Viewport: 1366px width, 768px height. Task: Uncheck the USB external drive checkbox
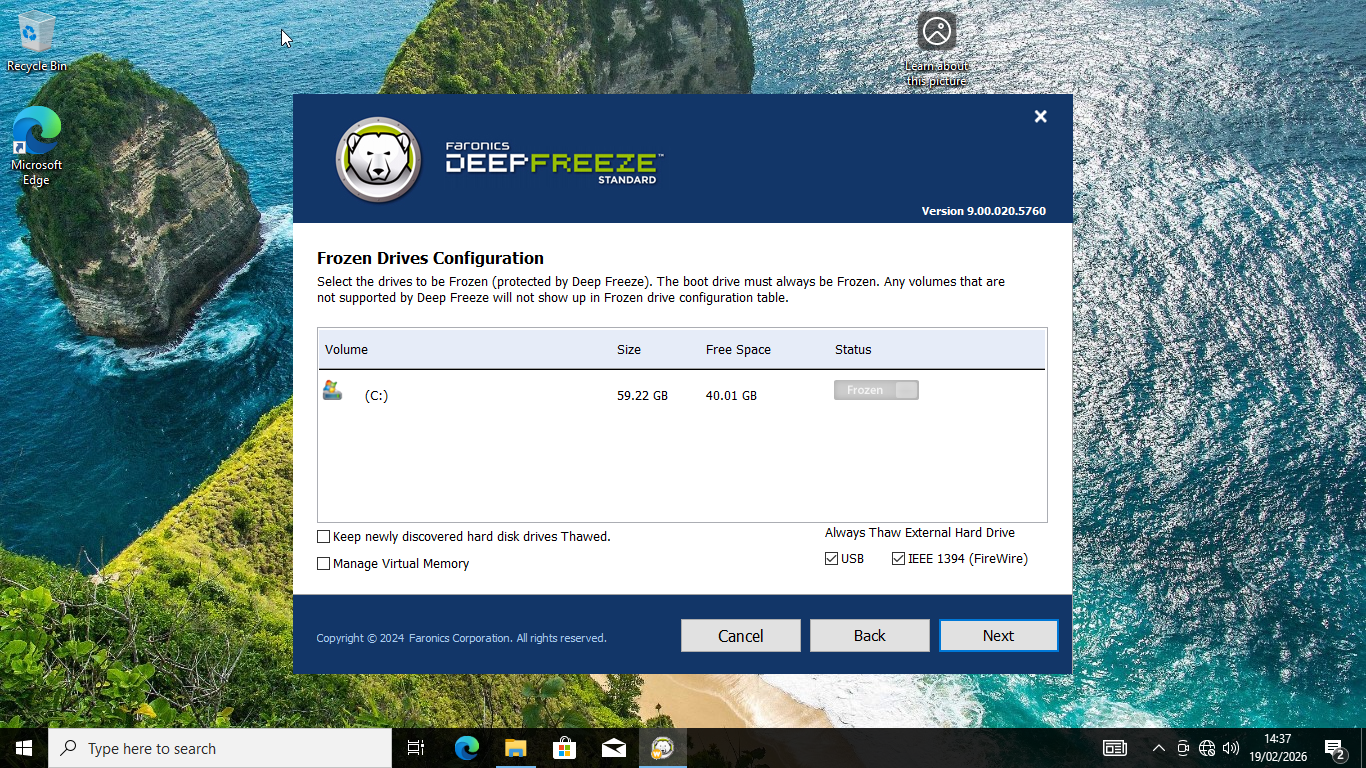[x=831, y=559]
